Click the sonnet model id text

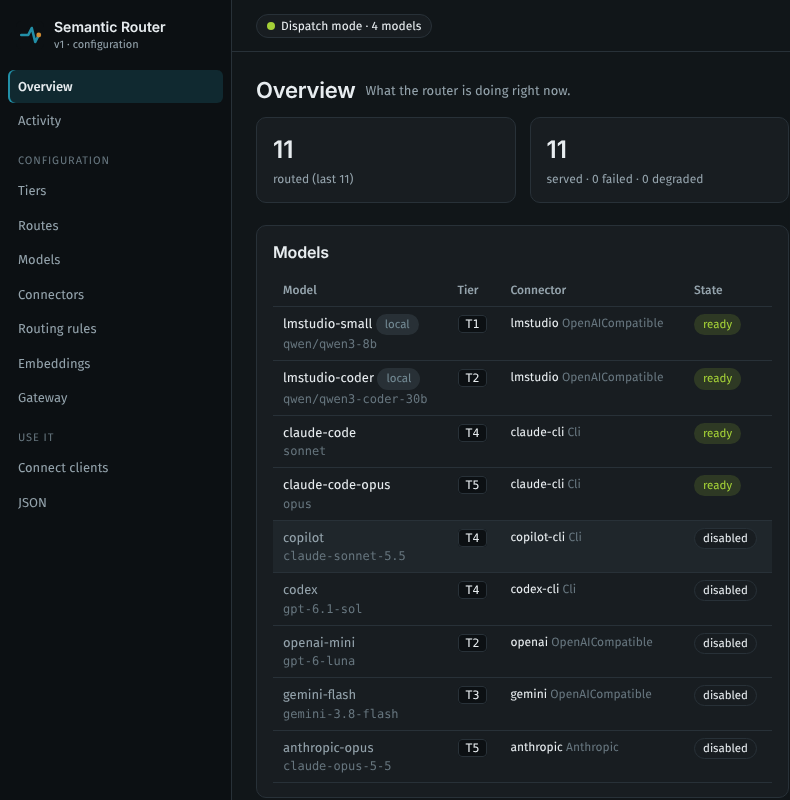coord(304,451)
